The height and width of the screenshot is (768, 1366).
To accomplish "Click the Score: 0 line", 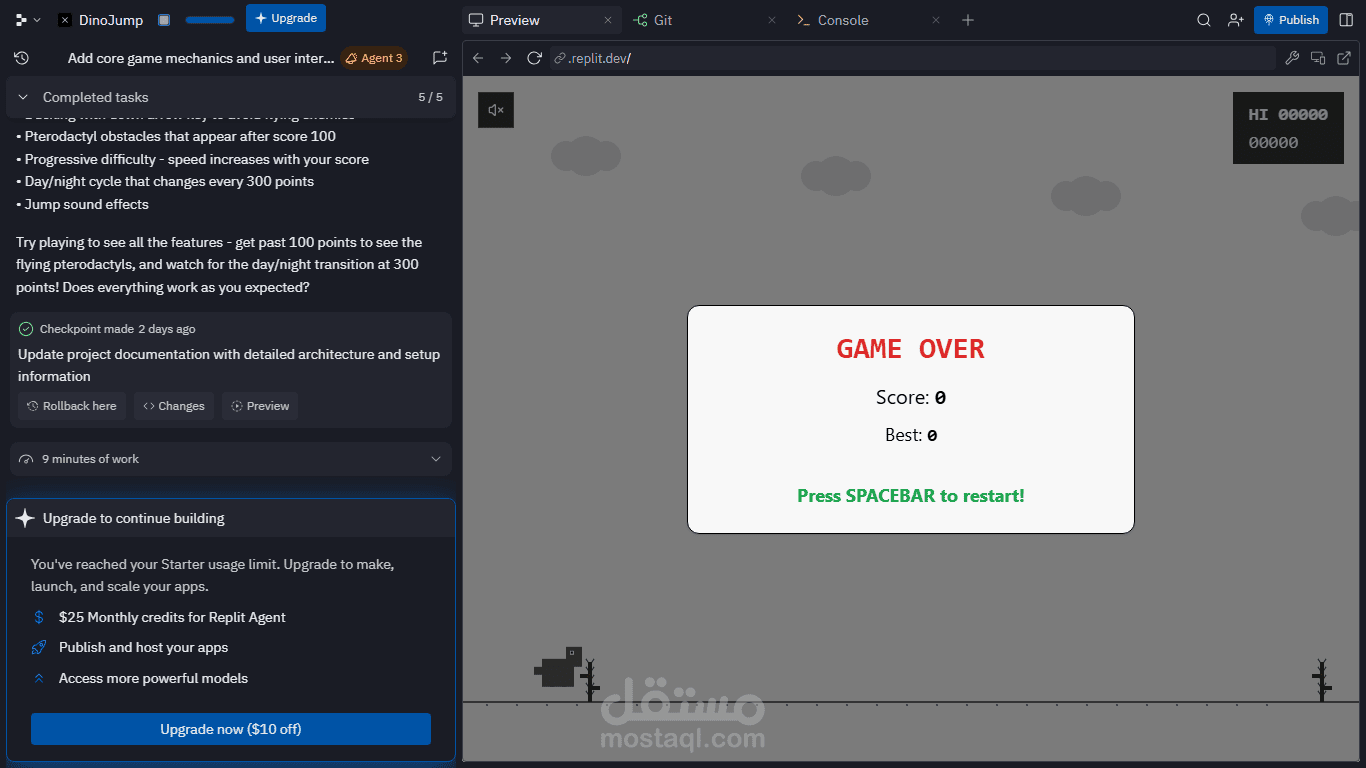I will (x=911, y=397).
